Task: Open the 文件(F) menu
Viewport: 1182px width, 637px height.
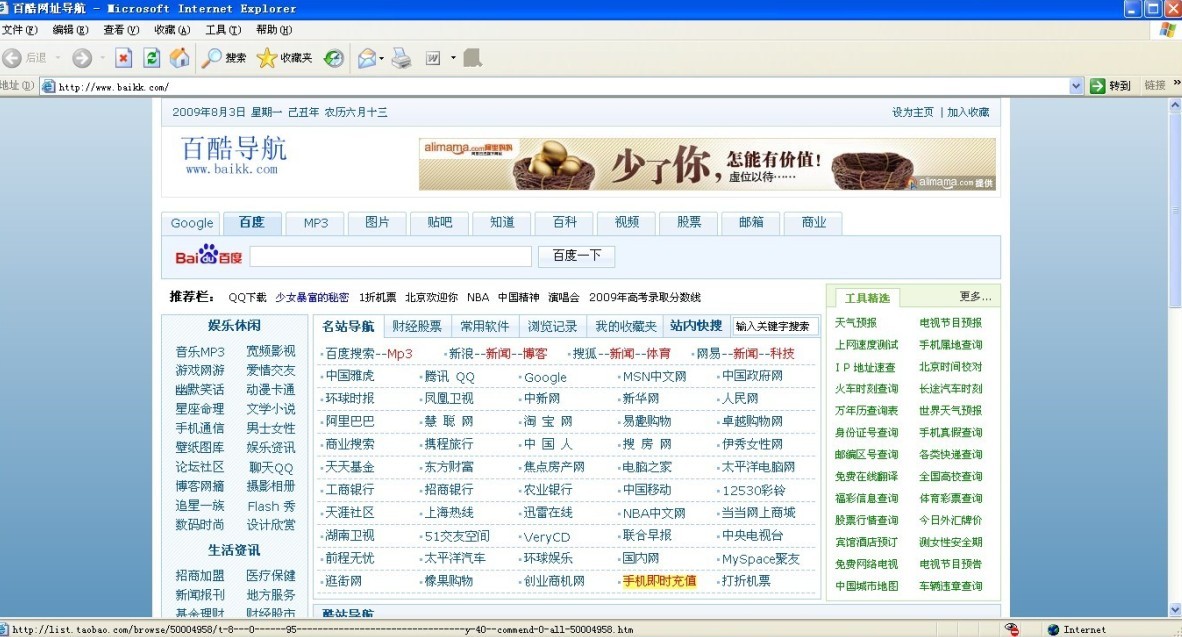Action: (x=20, y=29)
